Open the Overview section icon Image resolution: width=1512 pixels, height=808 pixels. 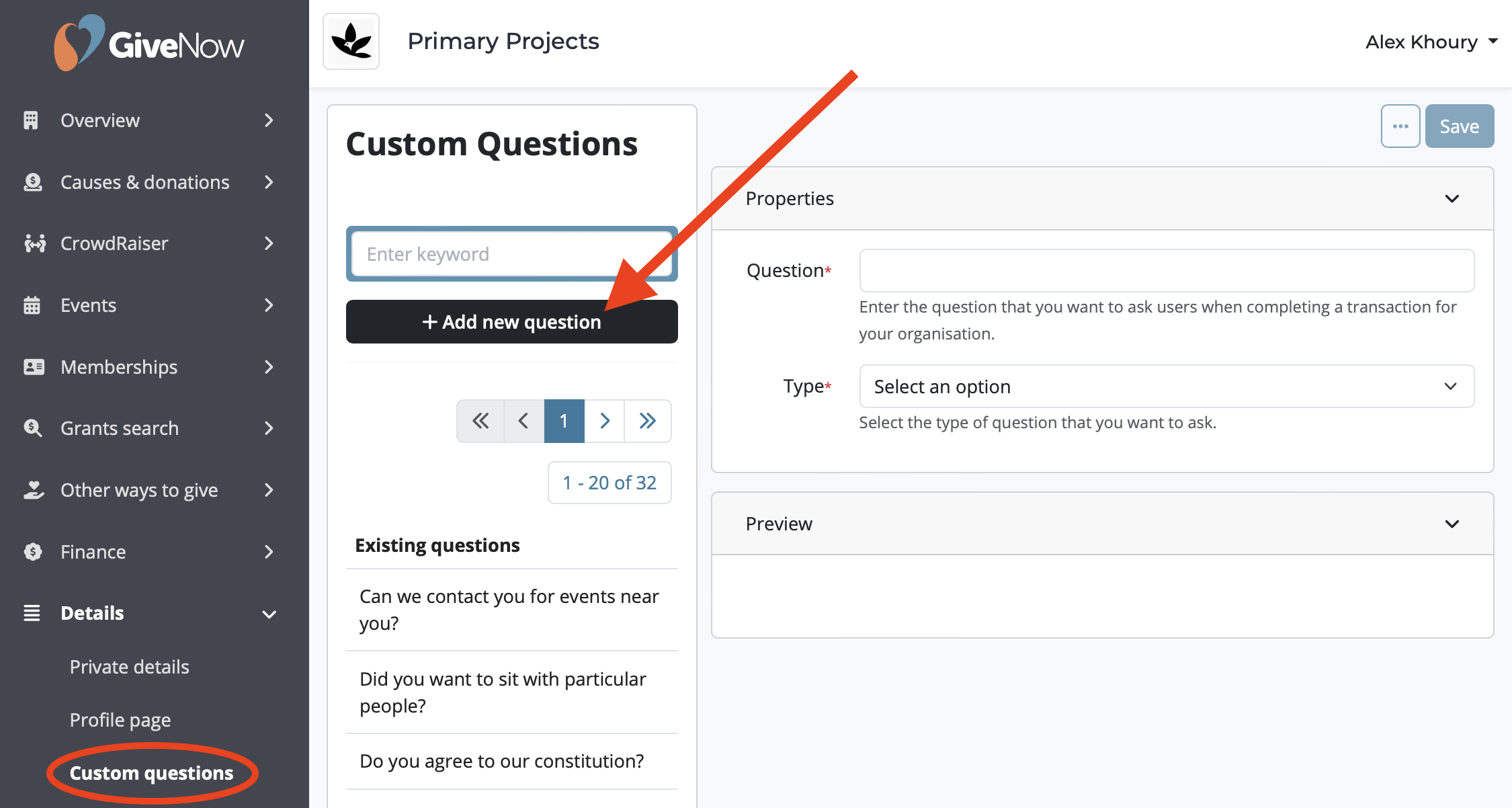(32, 120)
